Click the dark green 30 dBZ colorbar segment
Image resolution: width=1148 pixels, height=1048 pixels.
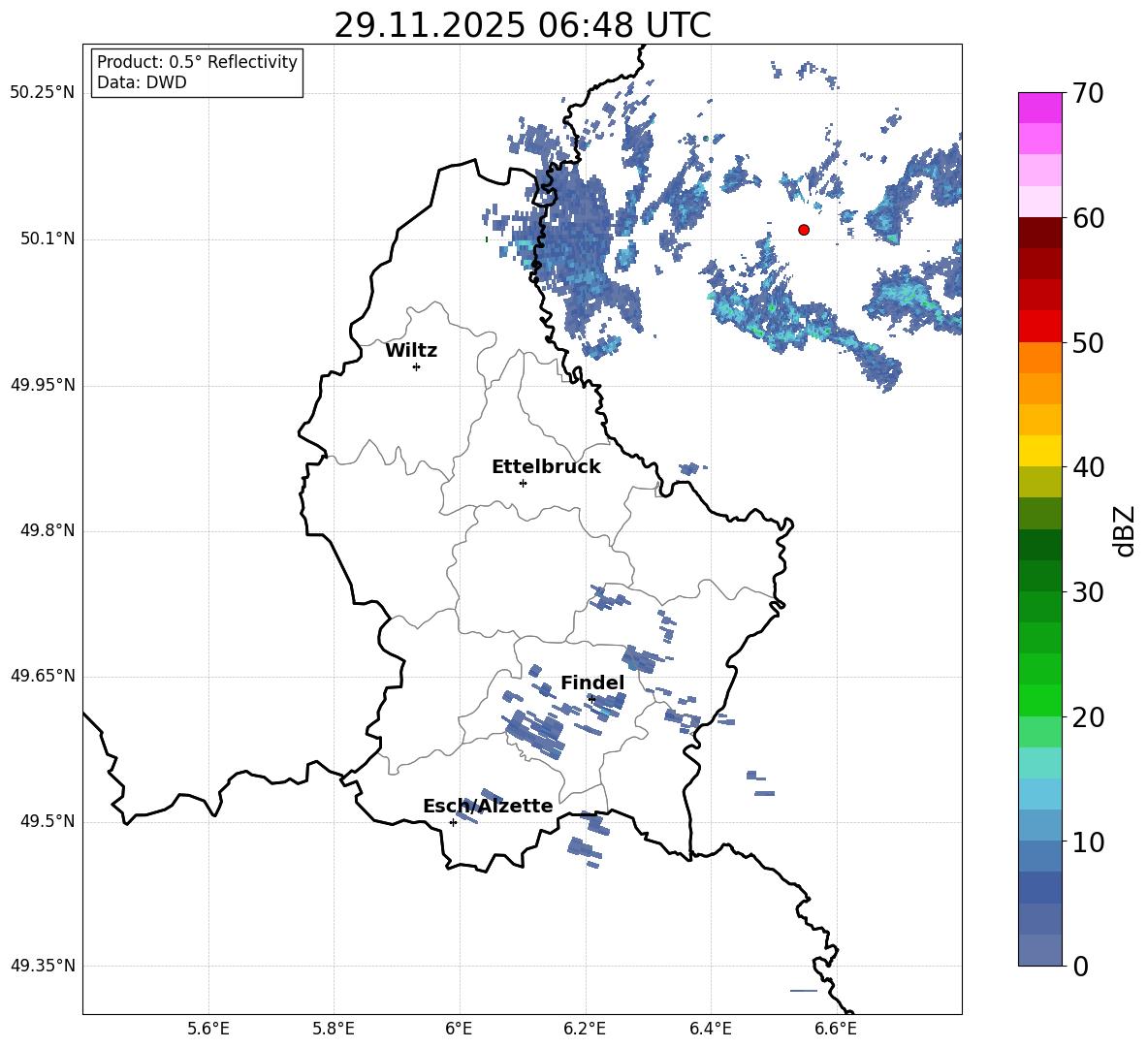point(1040,576)
